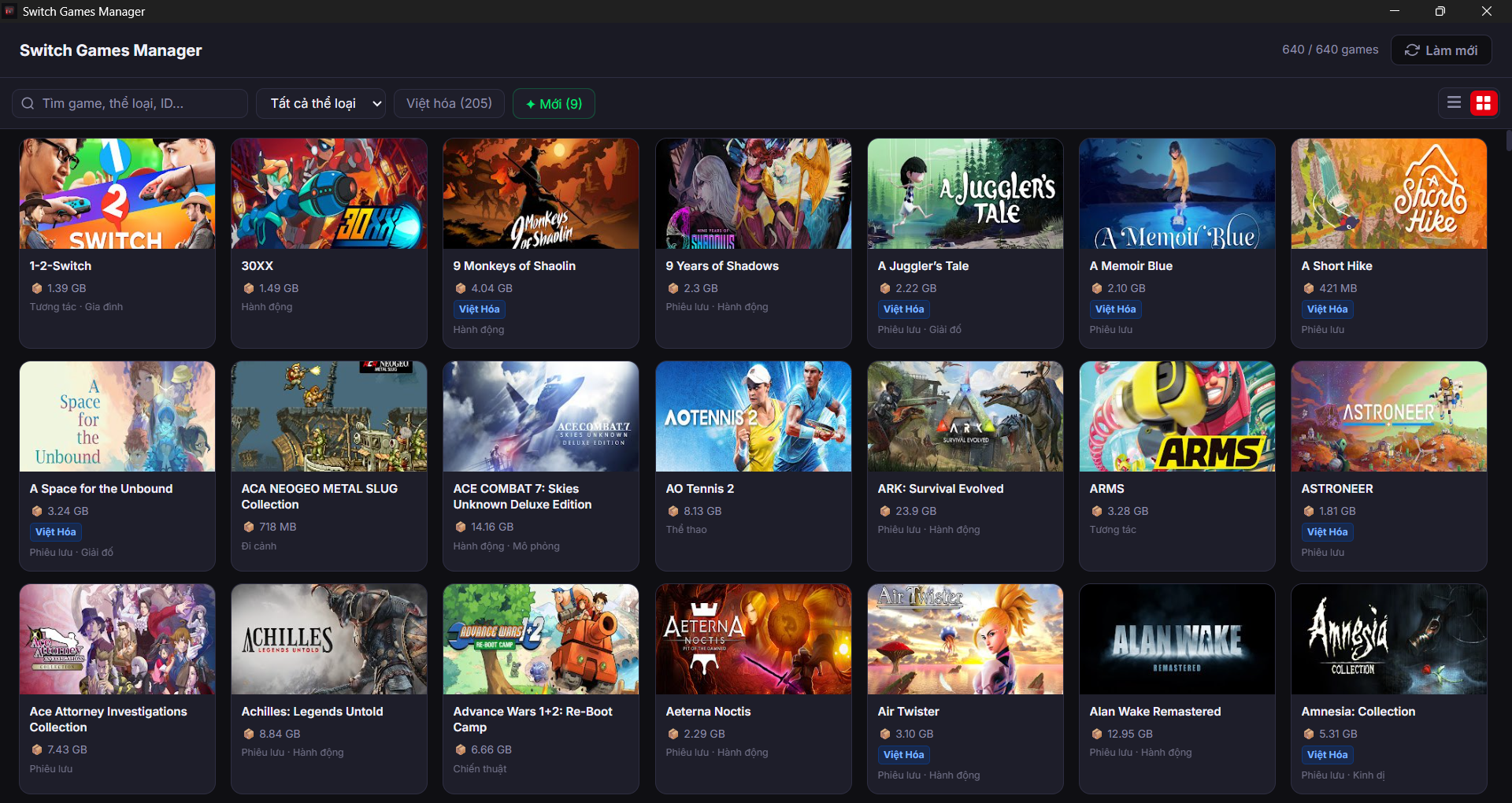
Task: Click the size box icon for ARK: Survival Evolved
Action: click(x=885, y=512)
